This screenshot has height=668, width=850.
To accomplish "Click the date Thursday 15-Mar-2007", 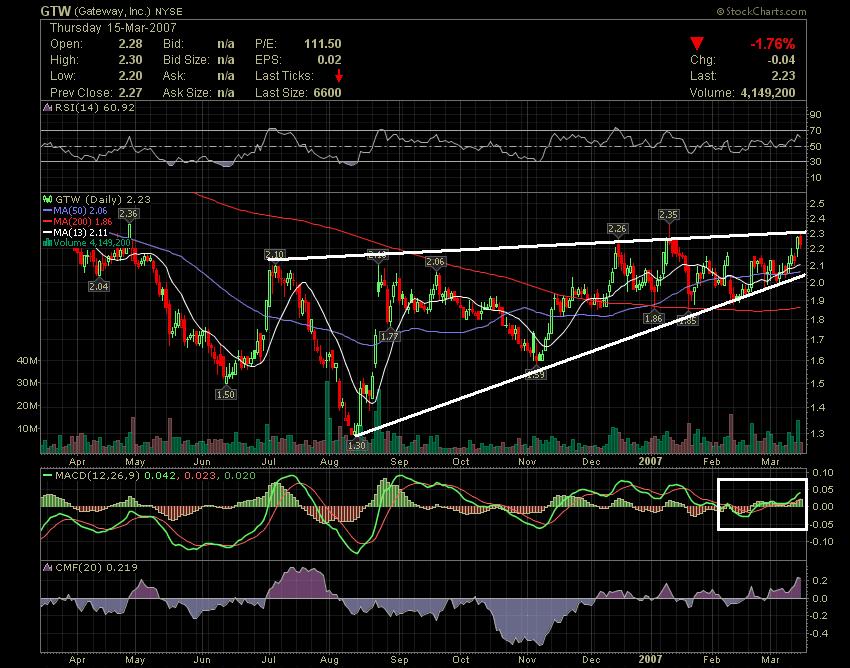I will (113, 28).
